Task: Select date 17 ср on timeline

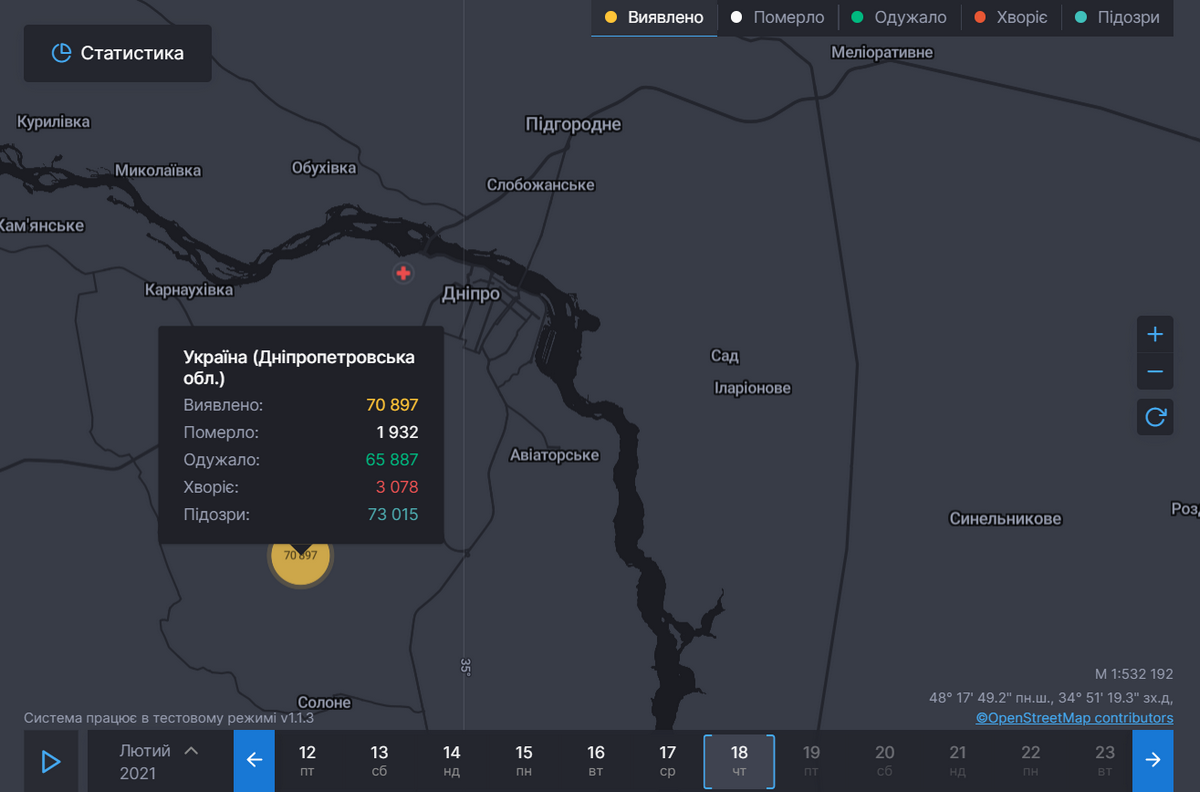Action: 668,761
